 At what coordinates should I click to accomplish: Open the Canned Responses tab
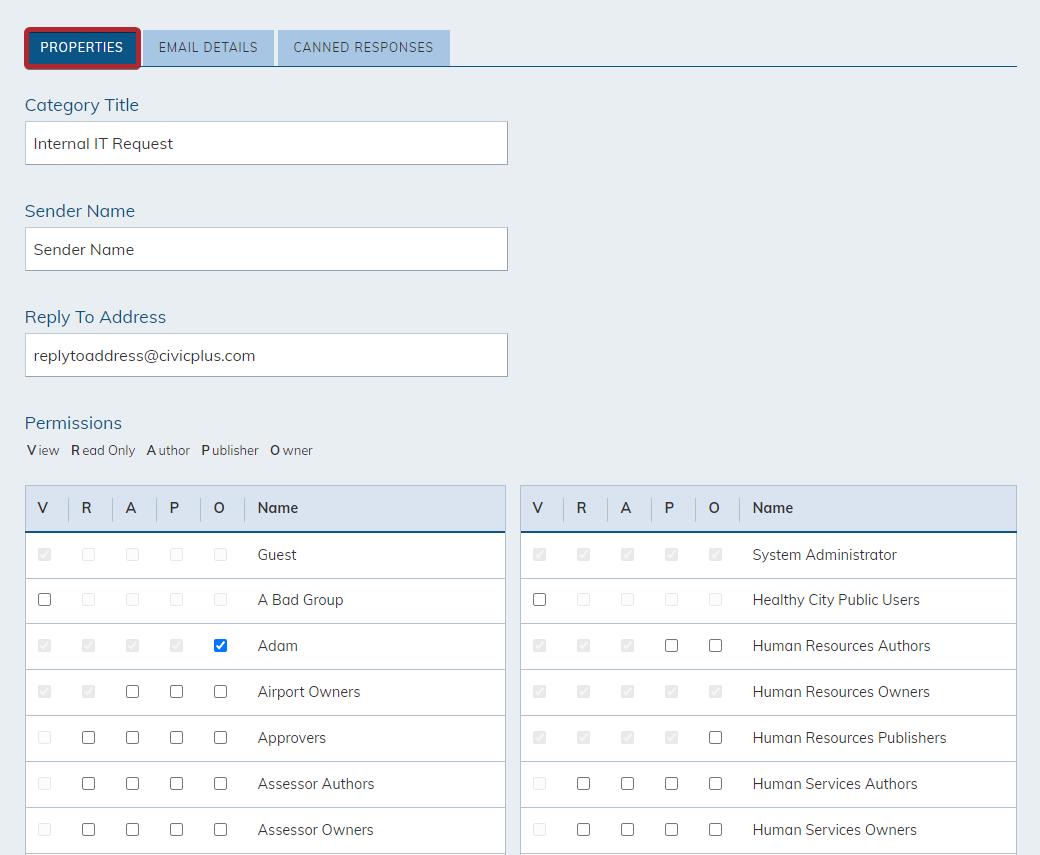pyautogui.click(x=363, y=48)
